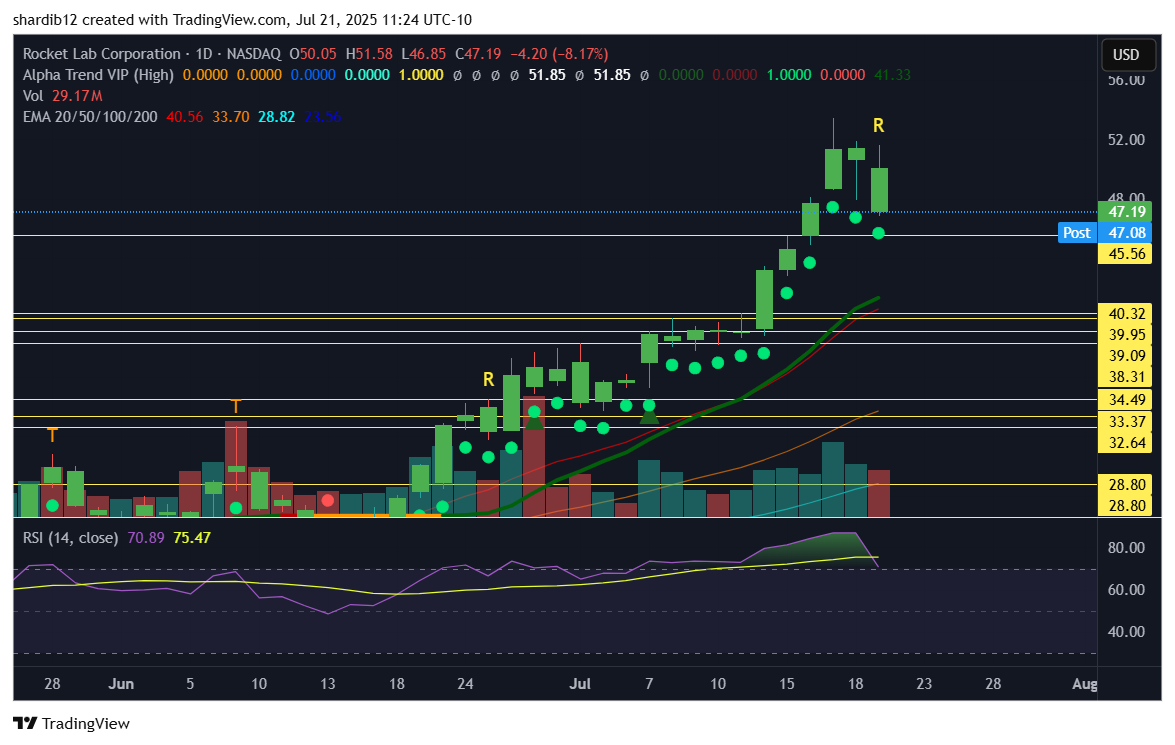Image resolution: width=1175 pixels, height=745 pixels.
Task: Click the orange T marker near May 28
Action: 52,435
